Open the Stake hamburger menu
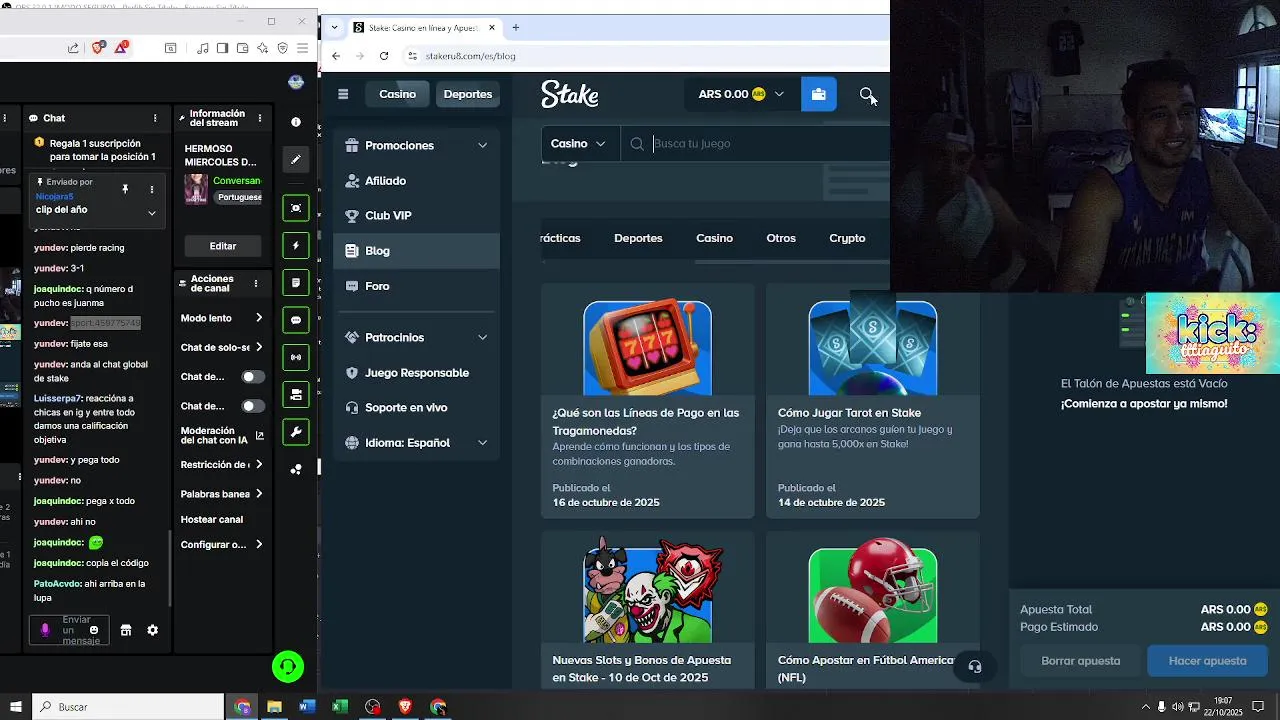 tap(343, 94)
